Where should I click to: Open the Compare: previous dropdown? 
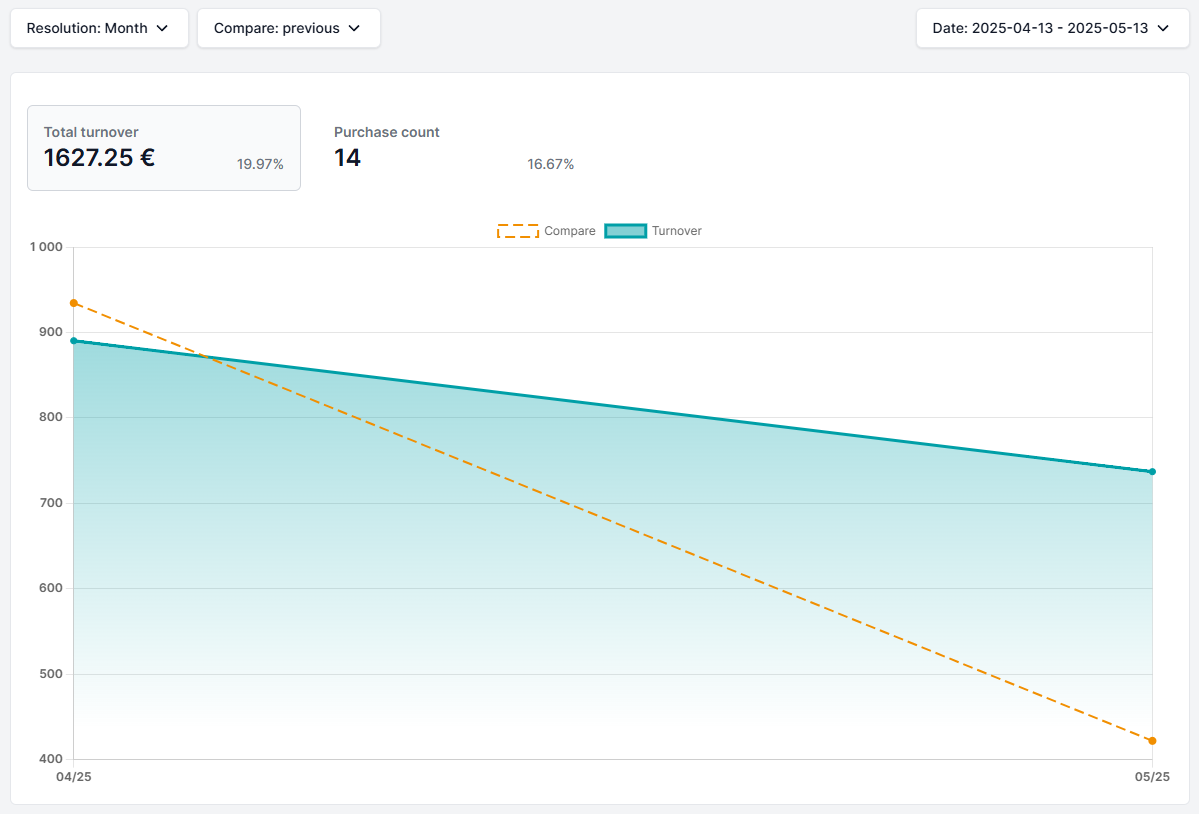pyautogui.click(x=288, y=28)
